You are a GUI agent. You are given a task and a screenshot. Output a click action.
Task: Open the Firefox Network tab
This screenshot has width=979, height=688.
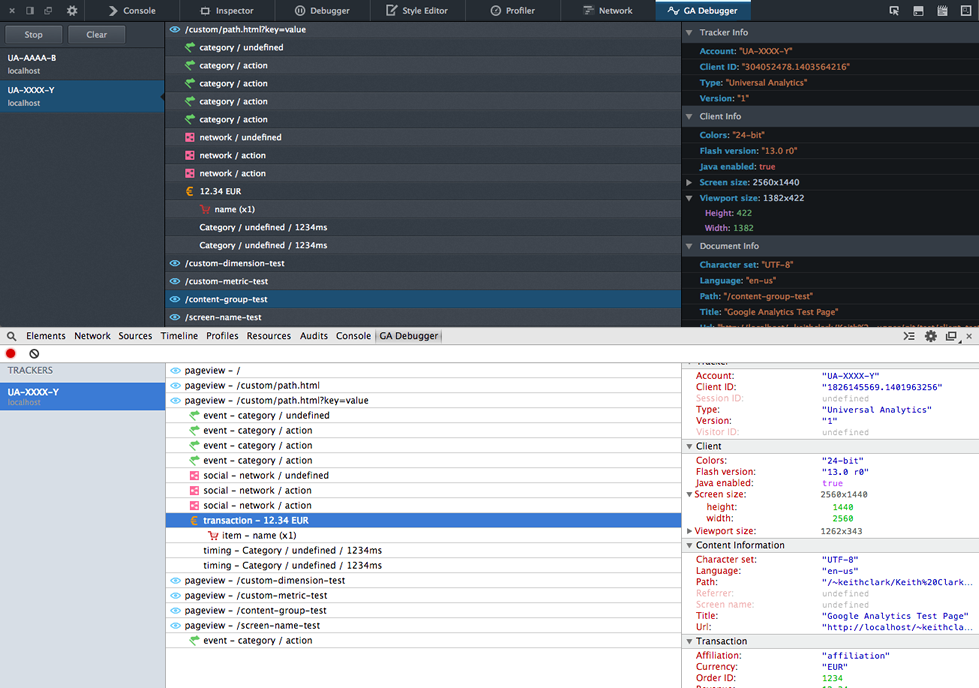click(x=608, y=11)
